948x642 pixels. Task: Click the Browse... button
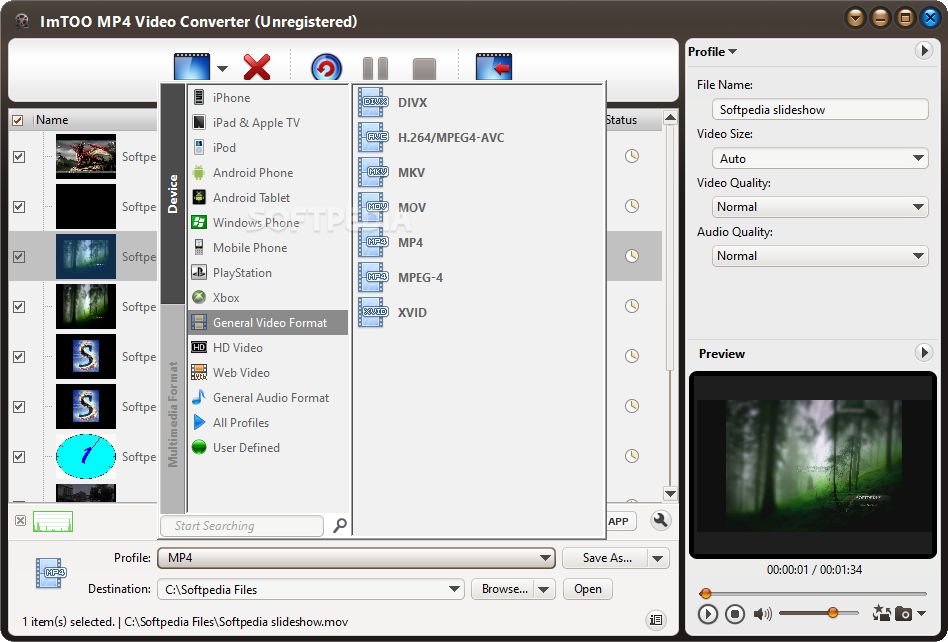(504, 589)
